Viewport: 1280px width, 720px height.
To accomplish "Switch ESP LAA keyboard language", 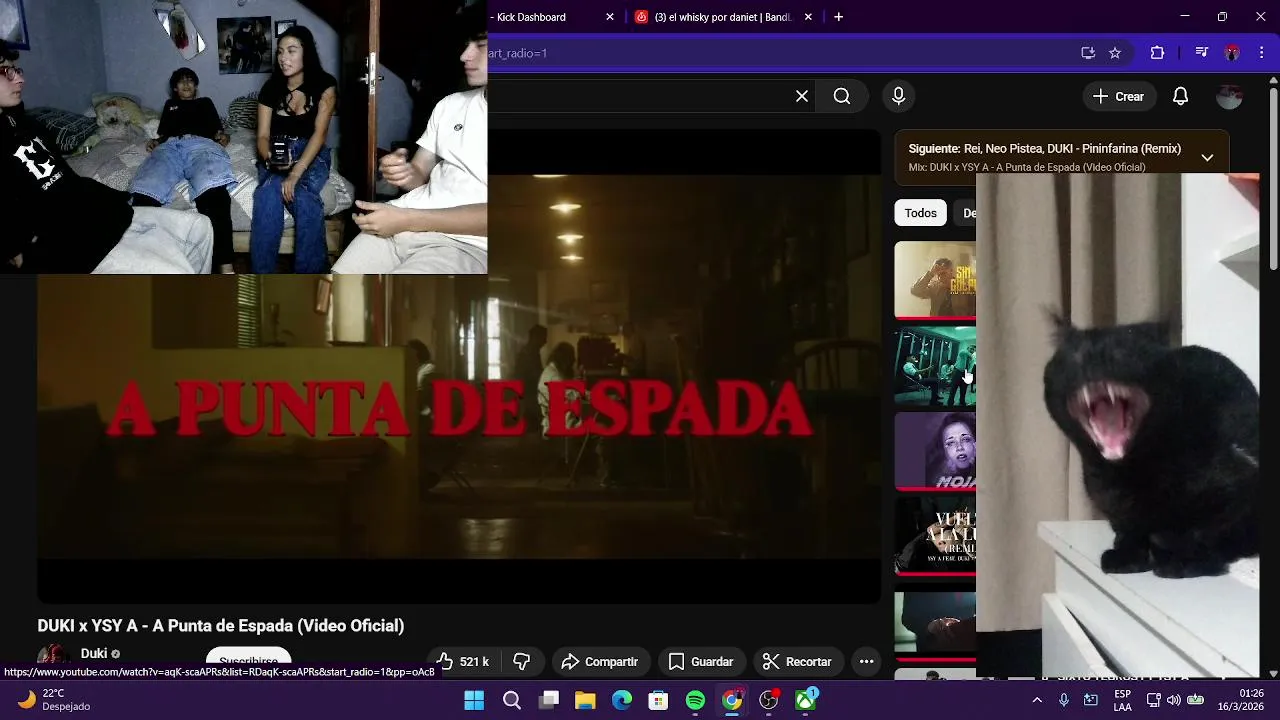I will tap(1123, 700).
